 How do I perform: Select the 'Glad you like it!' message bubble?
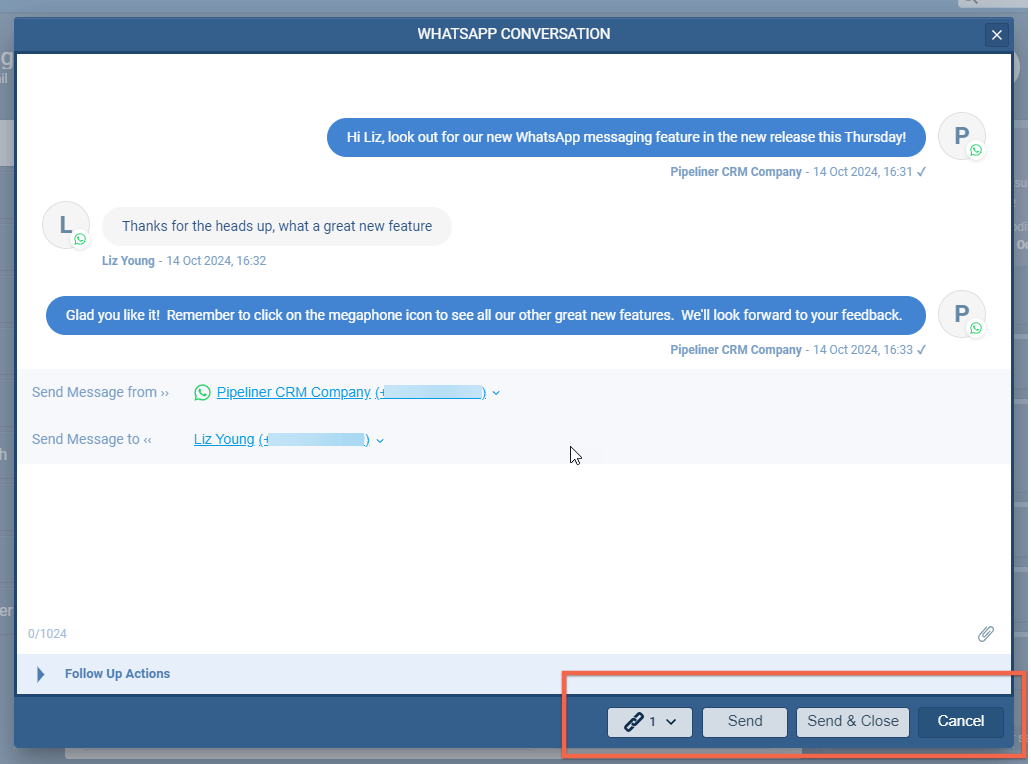pyautogui.click(x=485, y=316)
